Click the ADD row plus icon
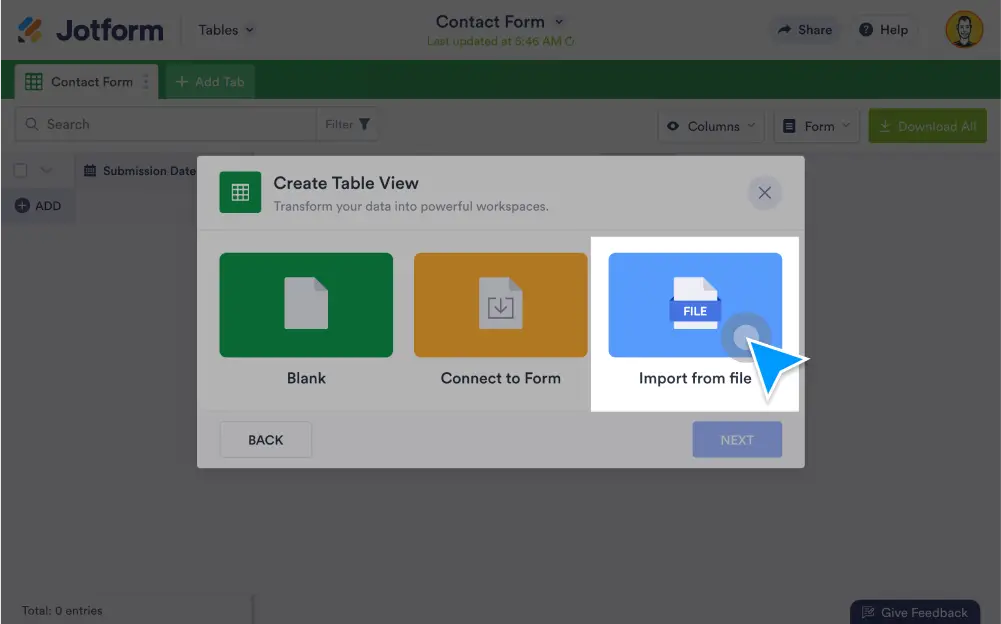Viewport: 1001px width, 624px height. (x=22, y=206)
